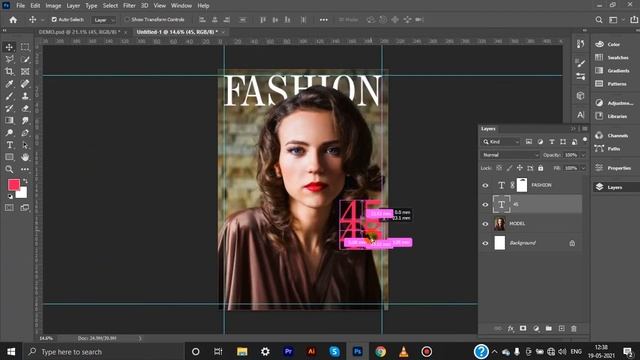Select the Horizontal Type tool
Image resolution: width=640 pixels, height=360 pixels.
(9, 145)
